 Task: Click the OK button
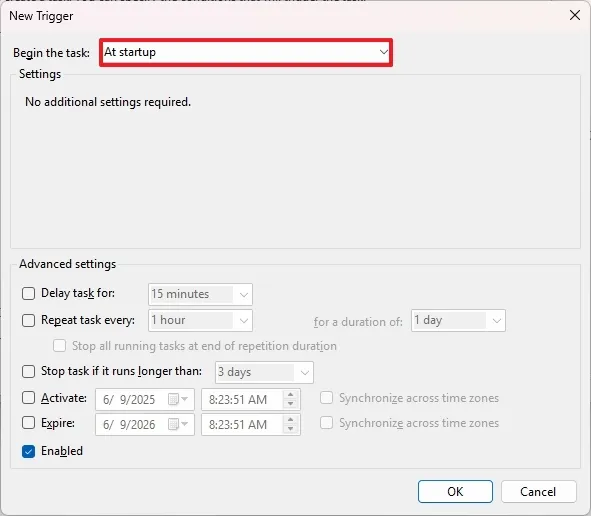(x=455, y=492)
